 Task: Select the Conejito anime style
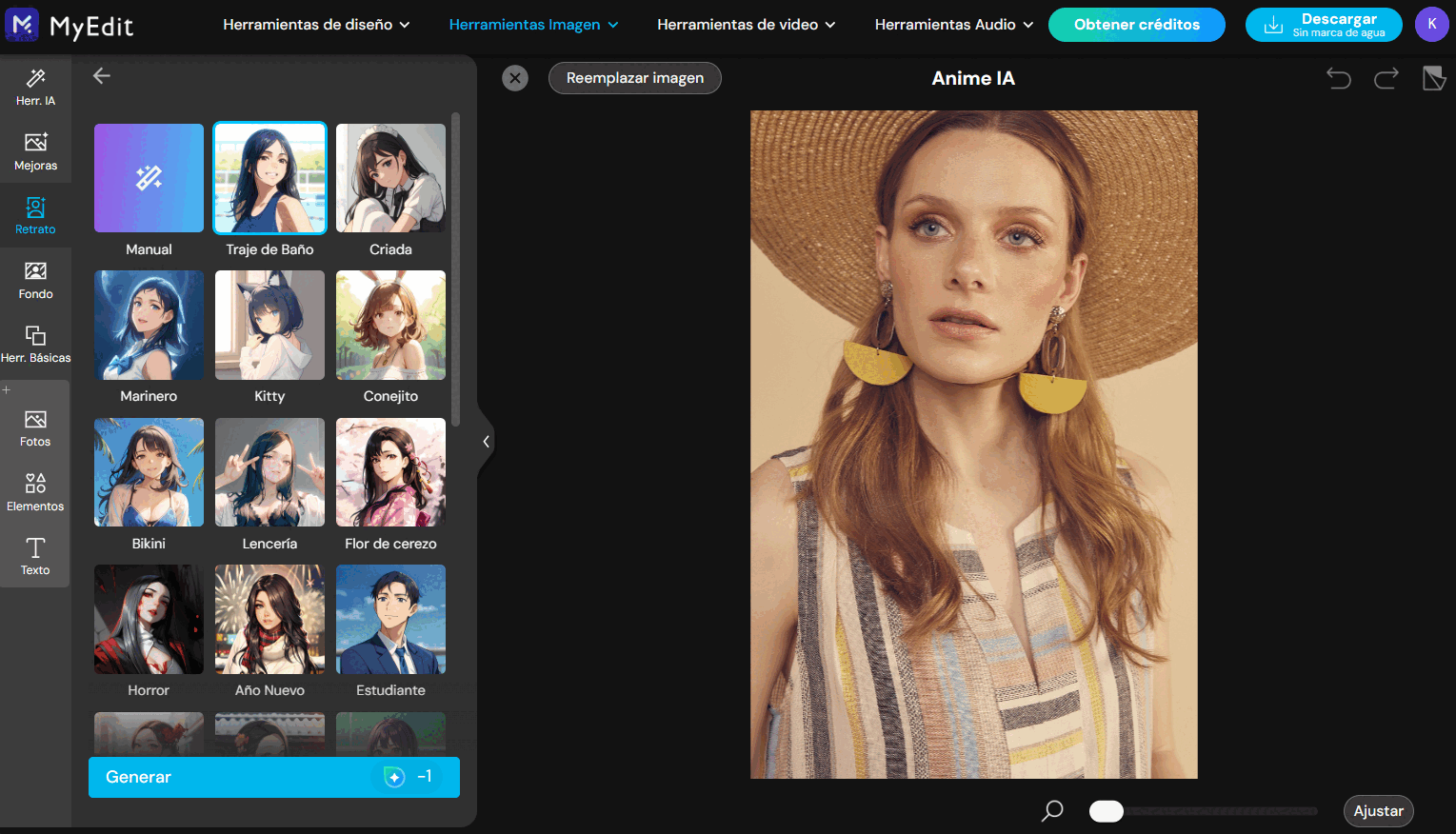[x=390, y=326]
